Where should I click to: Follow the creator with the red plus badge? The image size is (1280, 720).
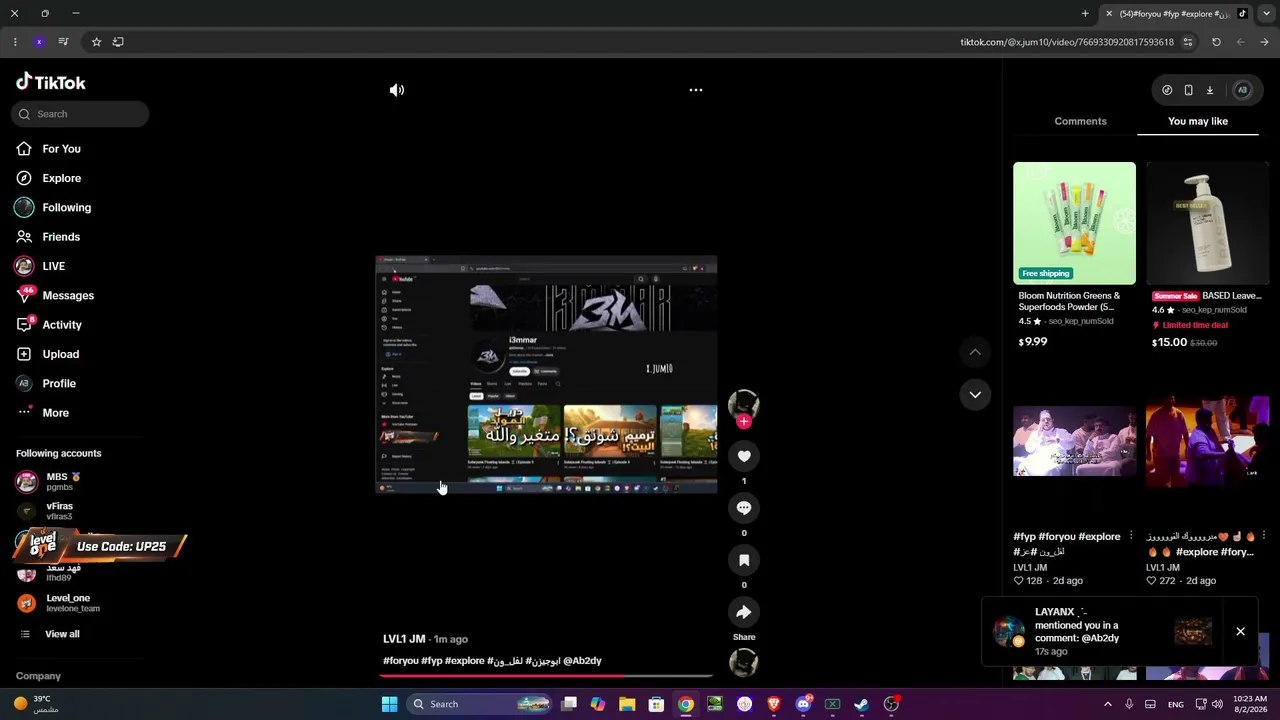click(743, 422)
